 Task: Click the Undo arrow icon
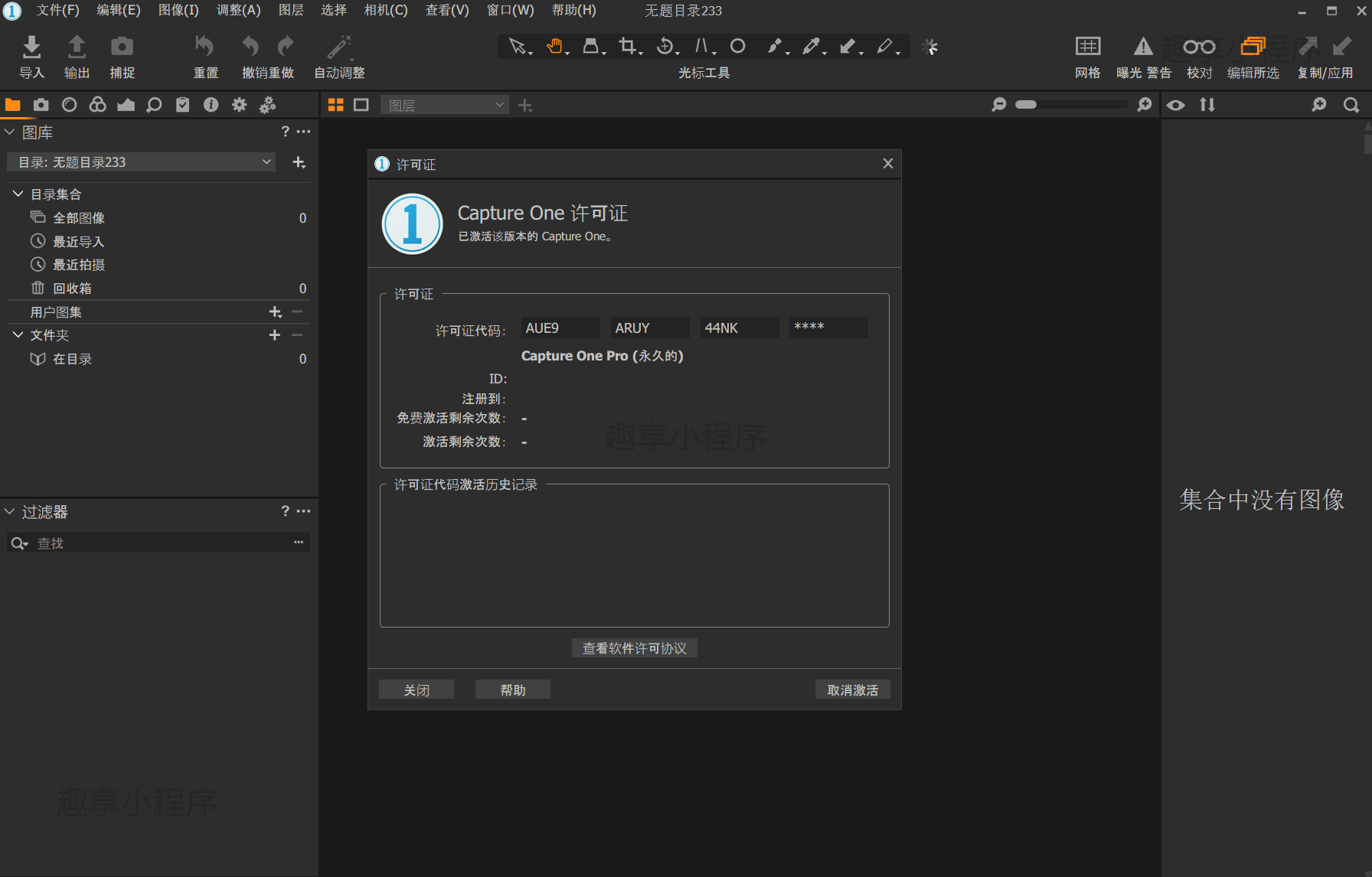pyautogui.click(x=250, y=47)
